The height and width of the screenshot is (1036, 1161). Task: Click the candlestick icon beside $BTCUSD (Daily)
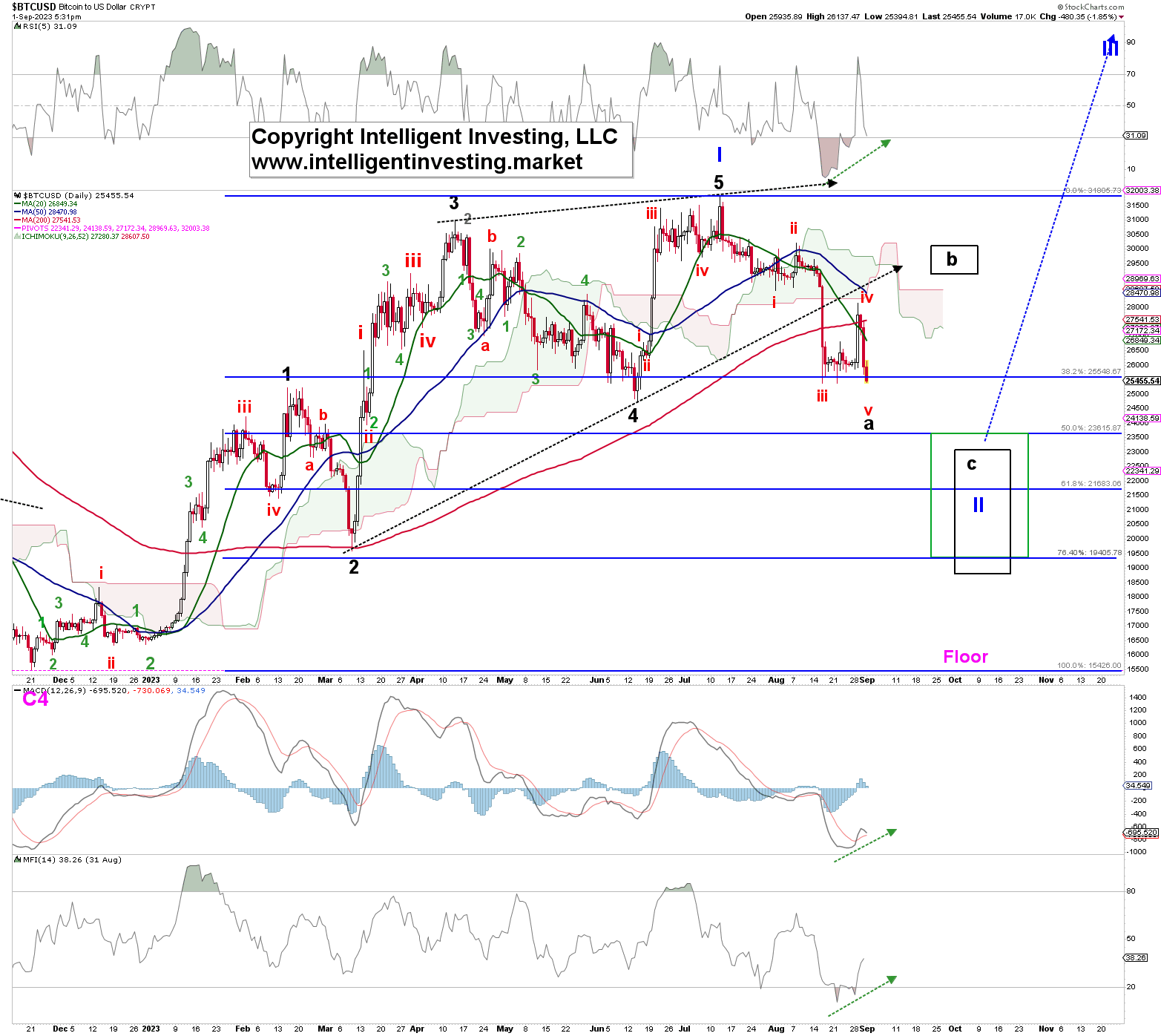coord(17,195)
